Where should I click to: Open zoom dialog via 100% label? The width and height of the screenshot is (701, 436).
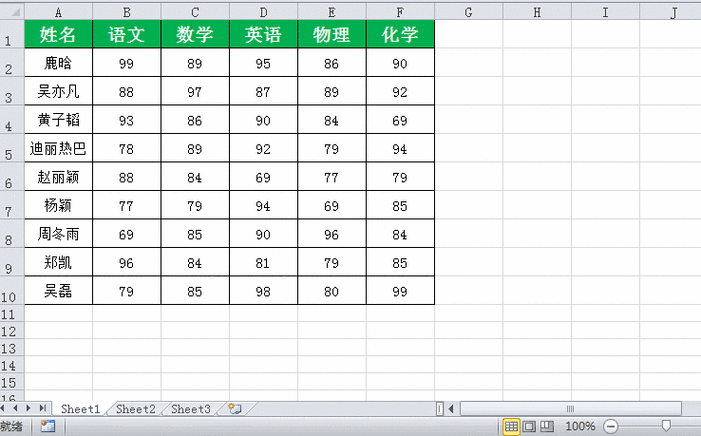(580, 427)
